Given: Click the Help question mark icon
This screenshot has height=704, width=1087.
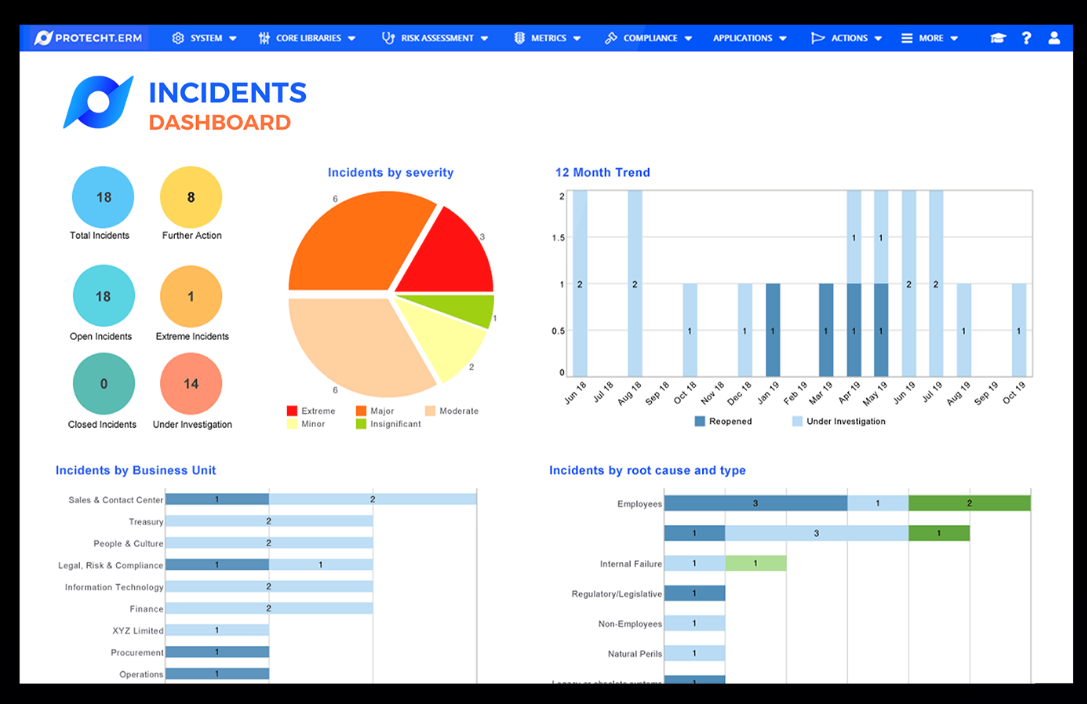Looking at the screenshot, I should click(1026, 38).
